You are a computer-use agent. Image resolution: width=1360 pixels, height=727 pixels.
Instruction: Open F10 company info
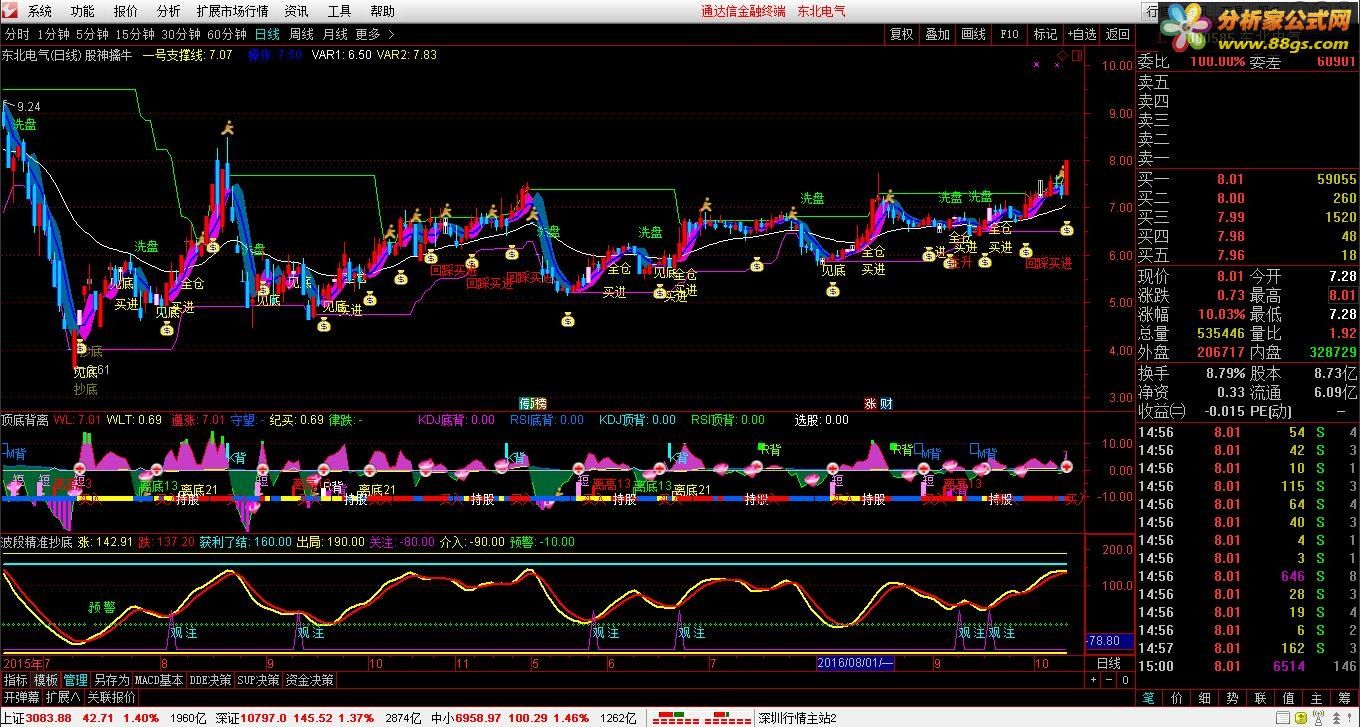point(1009,34)
